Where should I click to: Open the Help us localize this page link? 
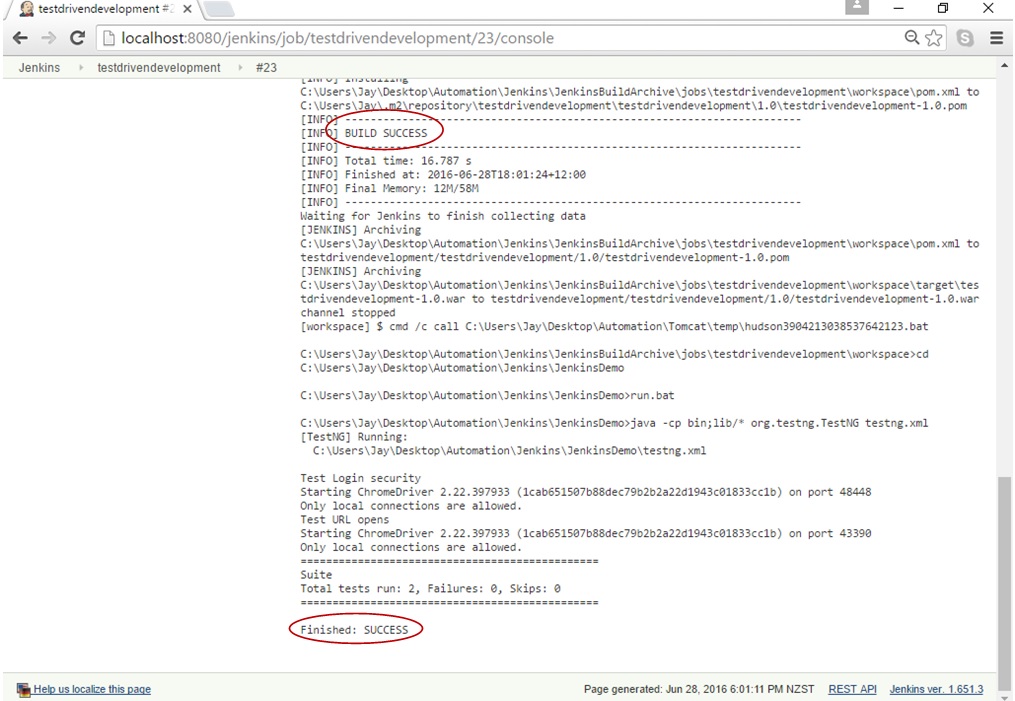coord(92,690)
